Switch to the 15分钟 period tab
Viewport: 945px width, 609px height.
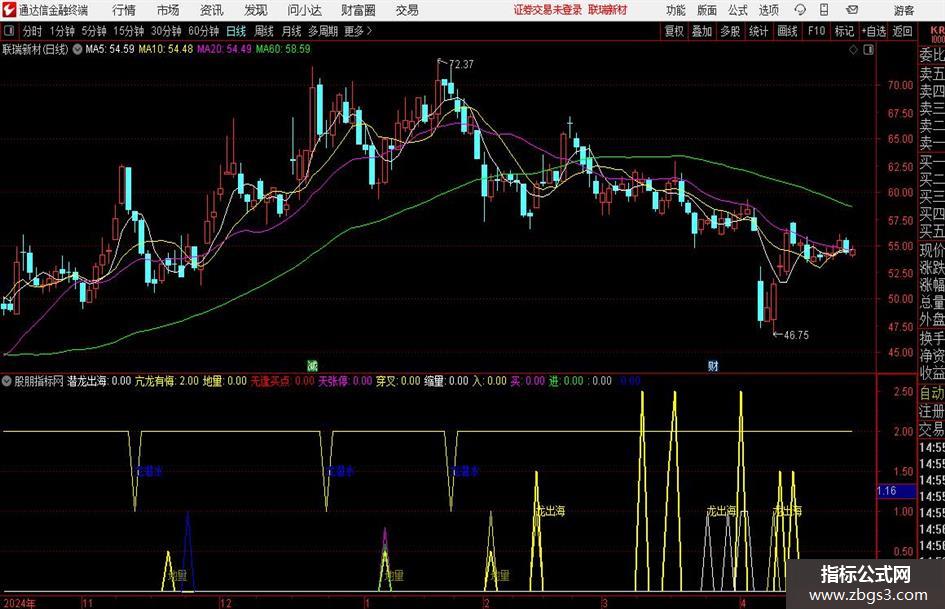(x=128, y=31)
